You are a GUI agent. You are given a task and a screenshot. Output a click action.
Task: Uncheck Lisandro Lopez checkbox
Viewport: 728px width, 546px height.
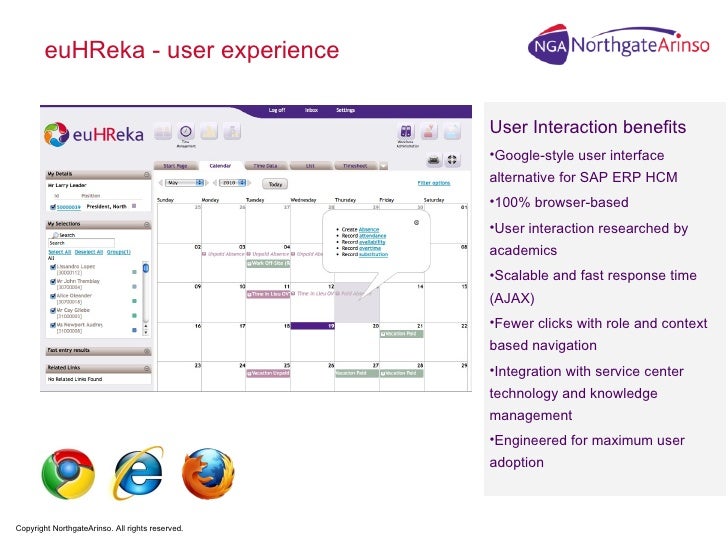click(52, 267)
